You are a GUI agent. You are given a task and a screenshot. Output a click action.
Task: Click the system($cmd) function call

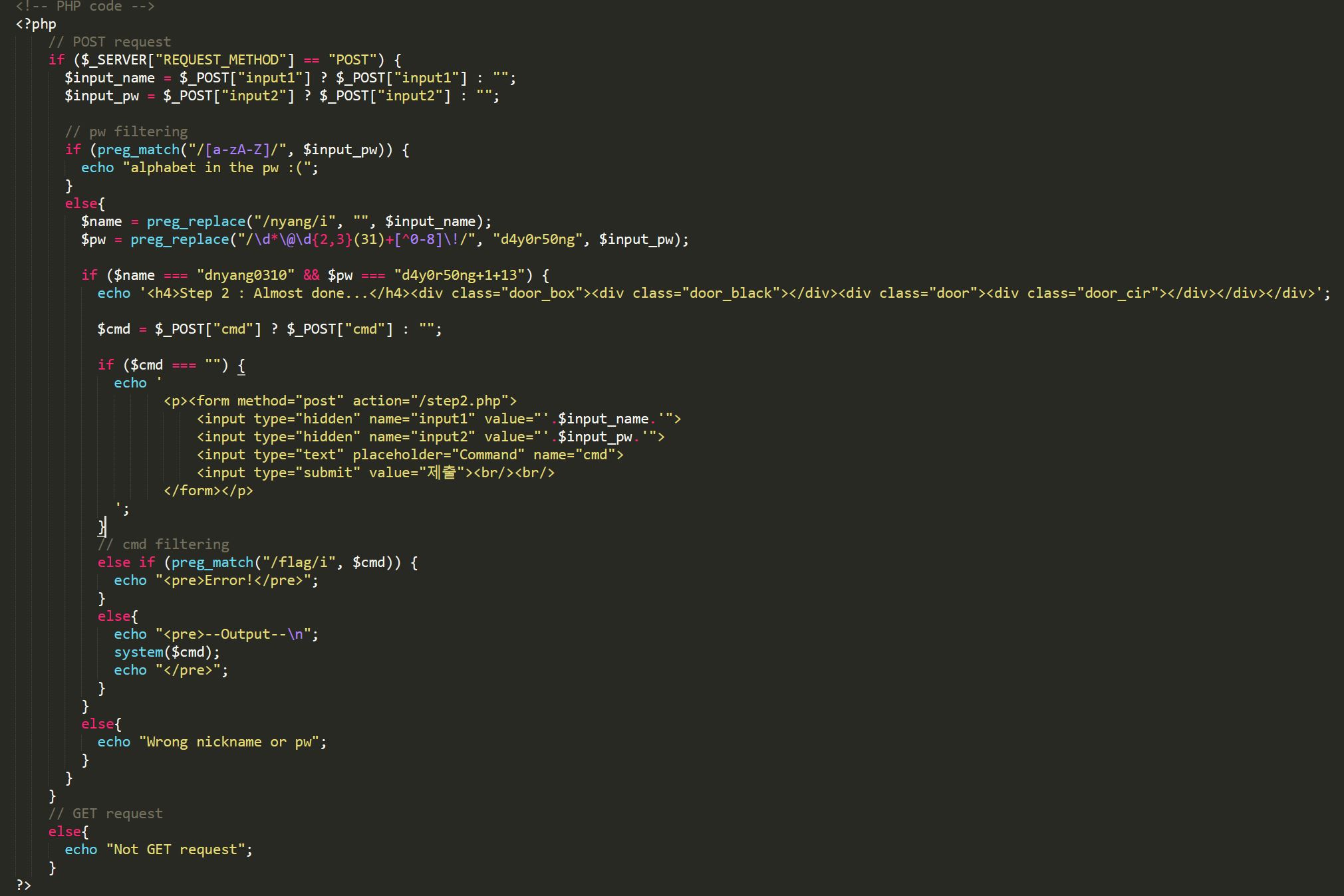(166, 652)
